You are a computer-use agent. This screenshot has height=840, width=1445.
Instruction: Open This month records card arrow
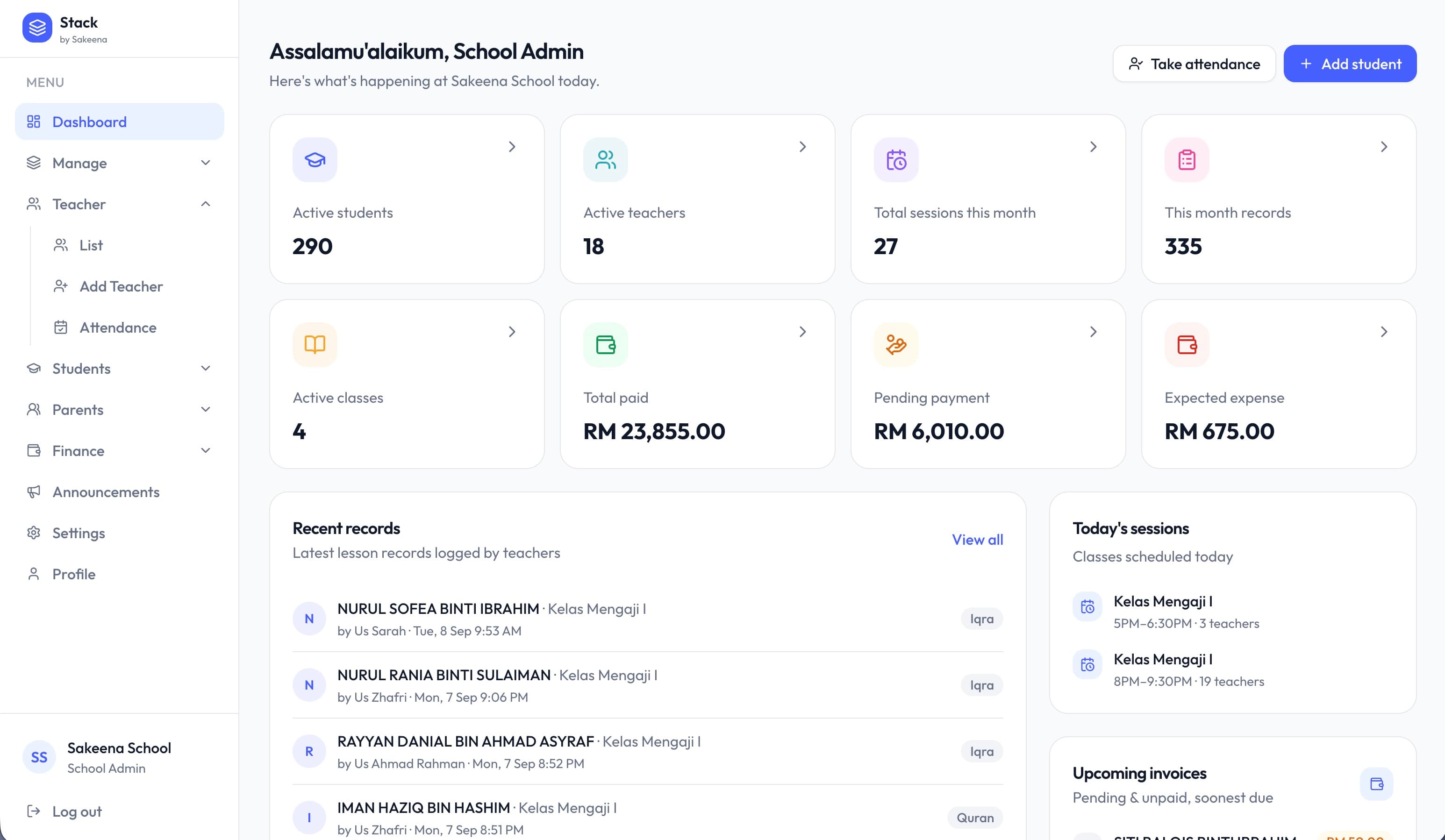tap(1384, 147)
